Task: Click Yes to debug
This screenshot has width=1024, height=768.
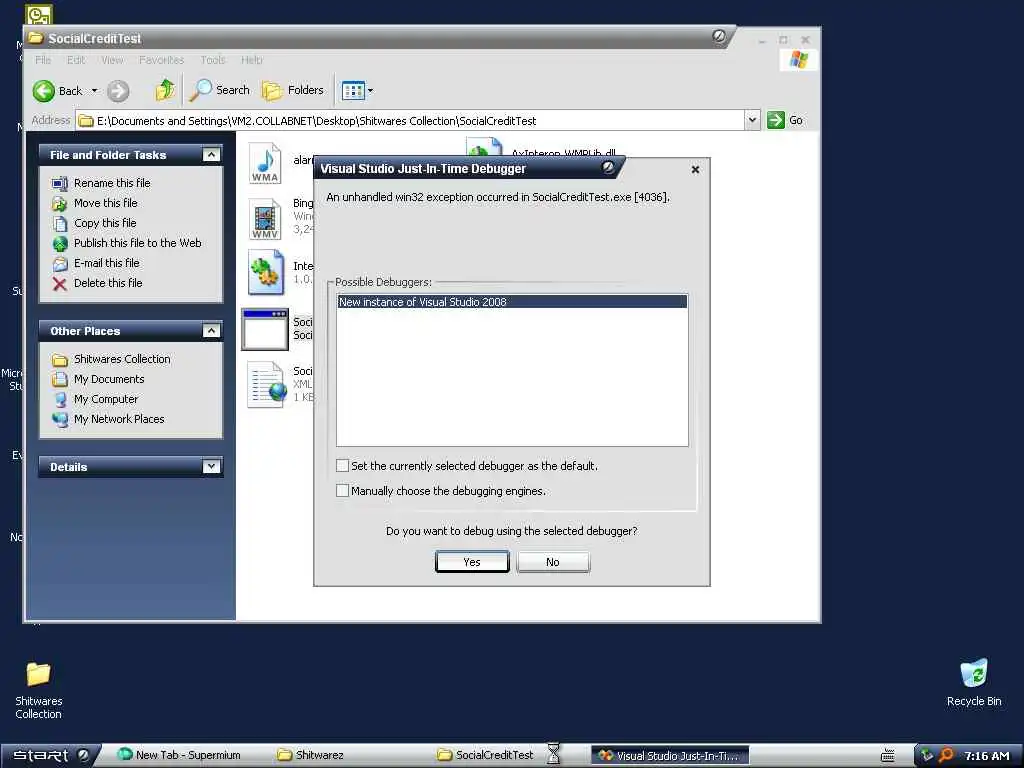Action: point(472,562)
